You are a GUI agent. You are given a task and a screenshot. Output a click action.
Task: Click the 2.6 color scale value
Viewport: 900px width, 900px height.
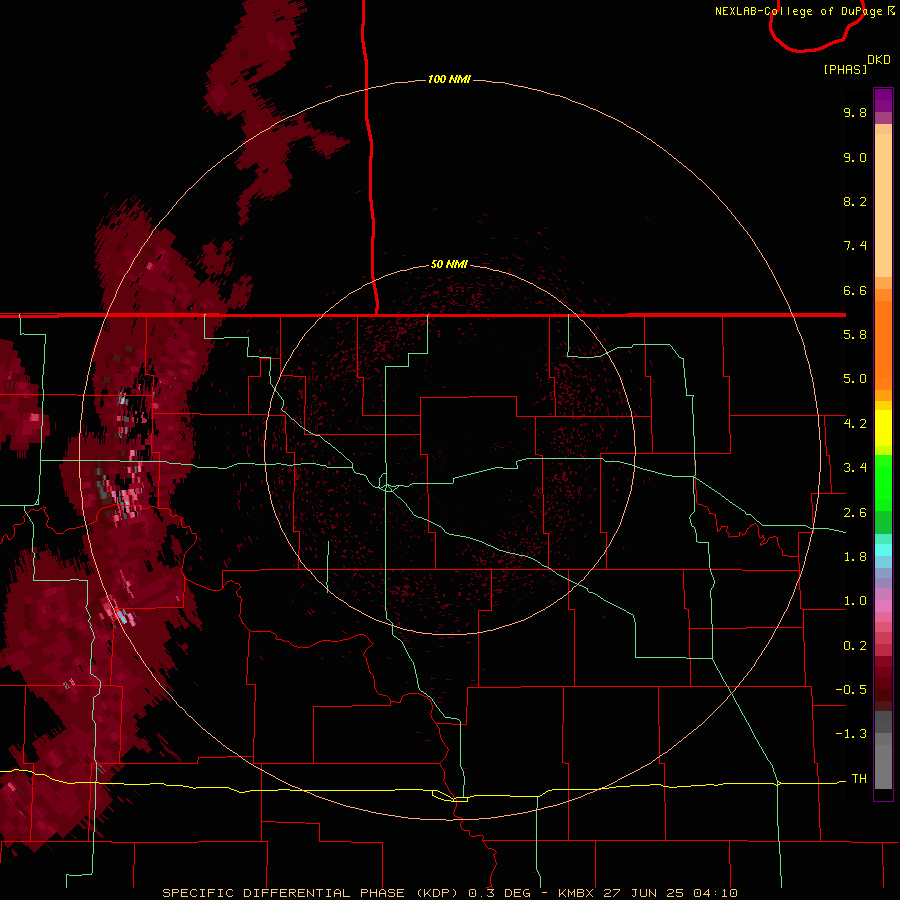pyautogui.click(x=855, y=513)
